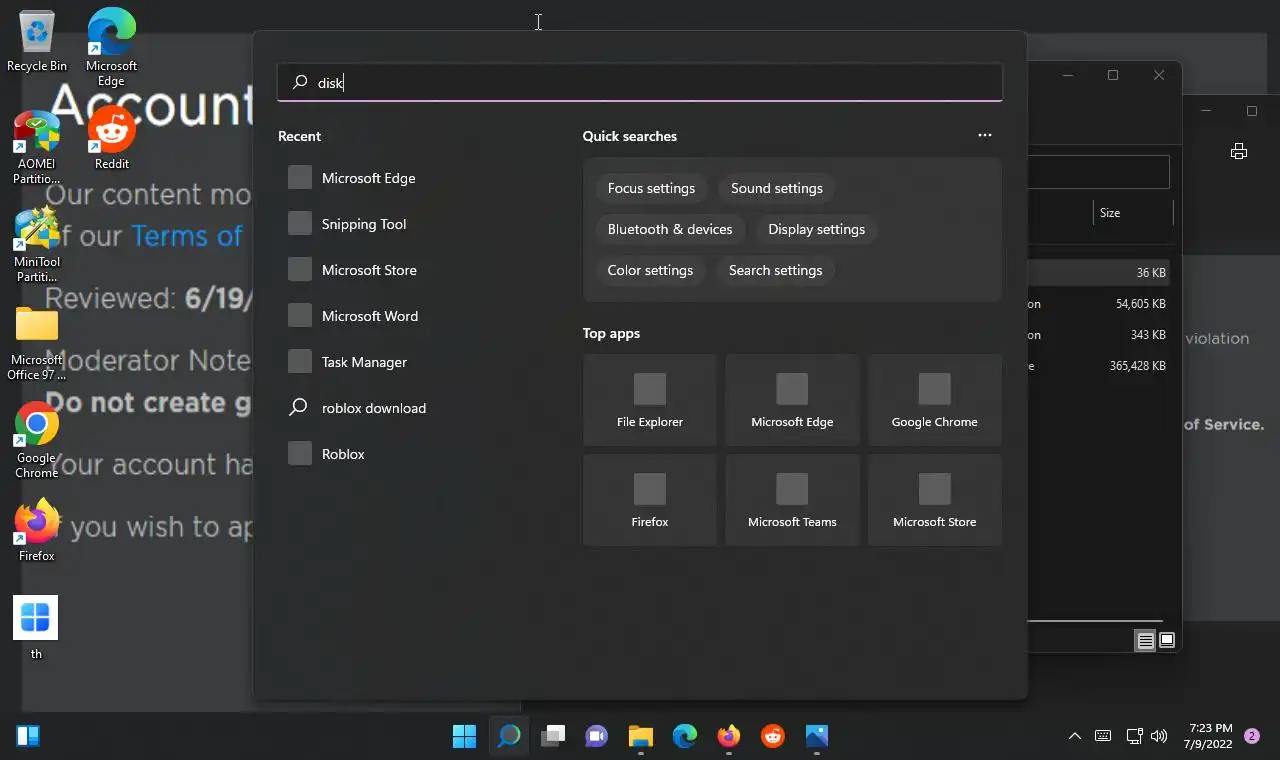Image resolution: width=1280 pixels, height=760 pixels.
Task: Open the Firefox desktop shortcut
Action: click(x=37, y=530)
